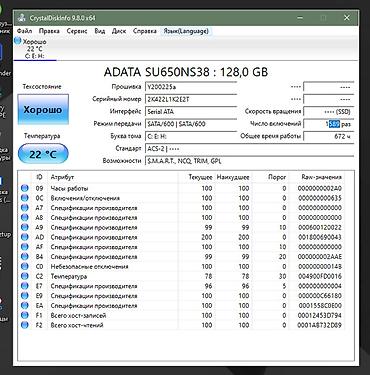Viewport: 370px width, 375px height.
Task: Select the Включения/отключения attribute row
Action: click(182, 198)
